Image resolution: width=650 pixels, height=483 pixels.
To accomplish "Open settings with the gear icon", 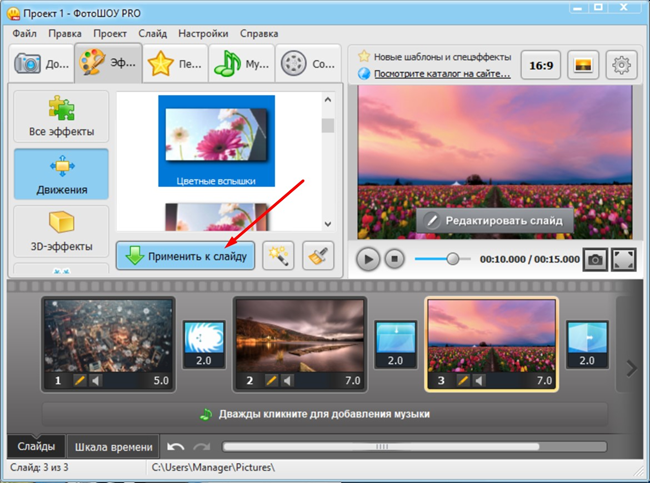I will pos(622,65).
